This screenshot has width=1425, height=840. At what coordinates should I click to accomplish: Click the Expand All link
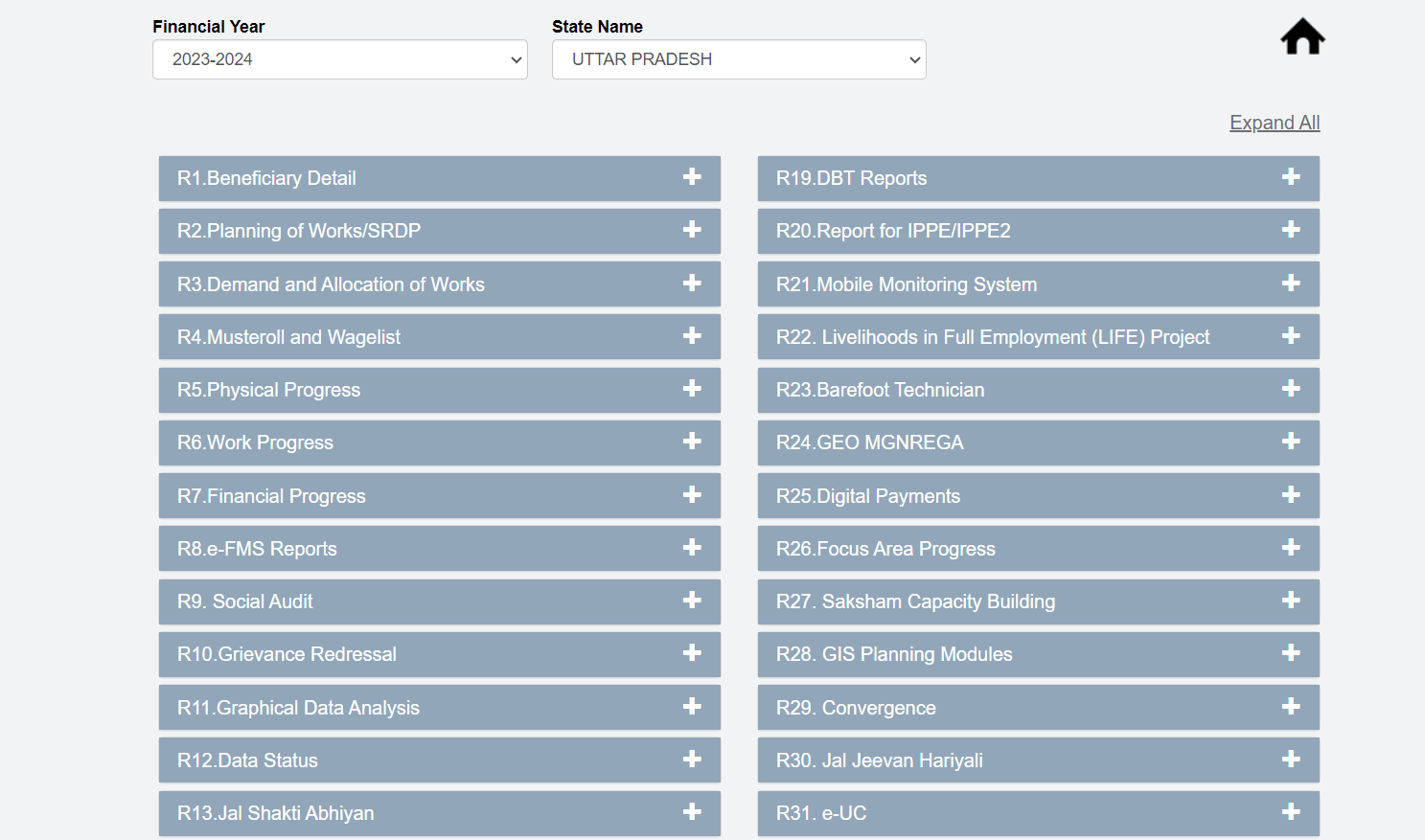[1274, 123]
